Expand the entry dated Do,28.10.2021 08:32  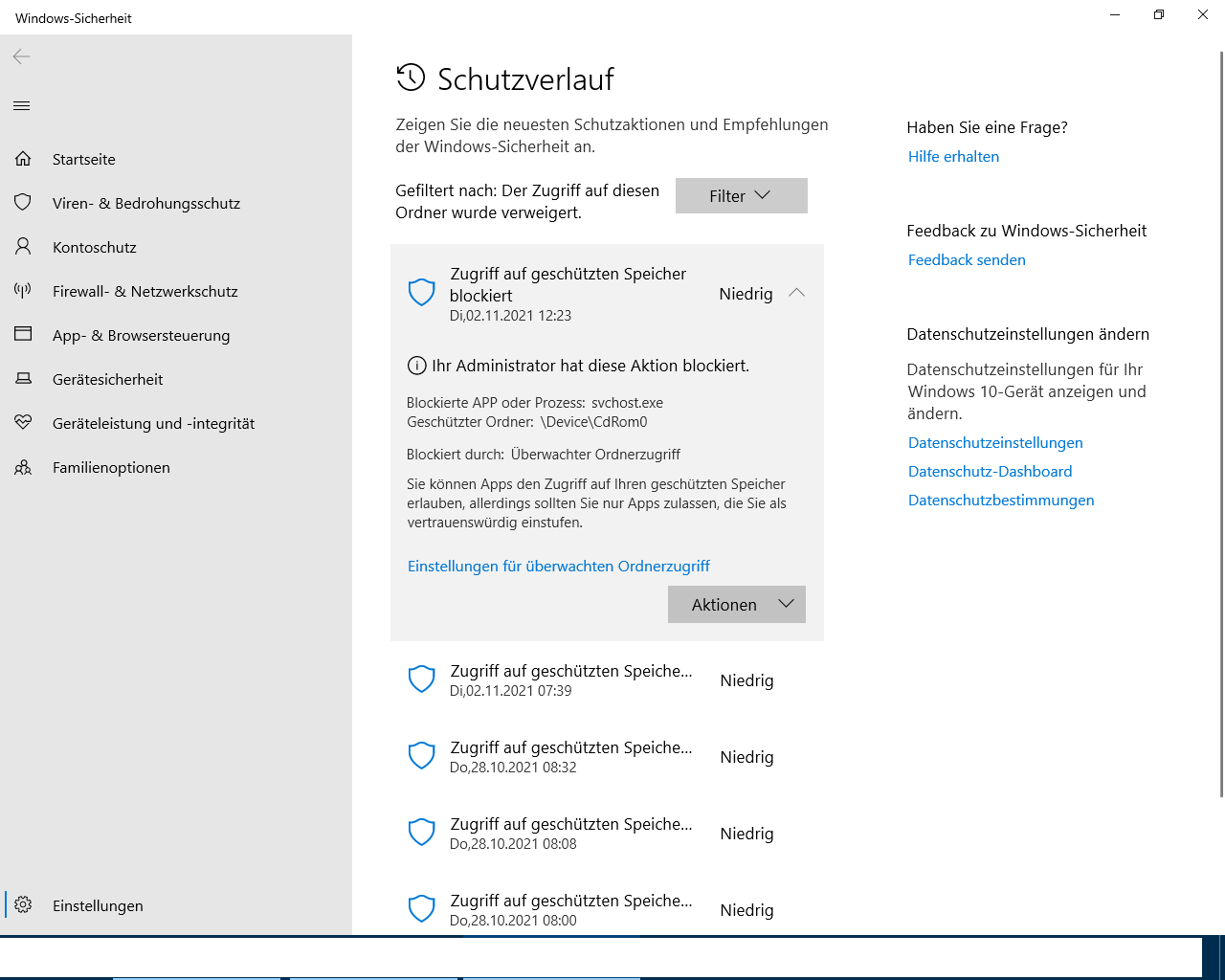[x=607, y=757]
